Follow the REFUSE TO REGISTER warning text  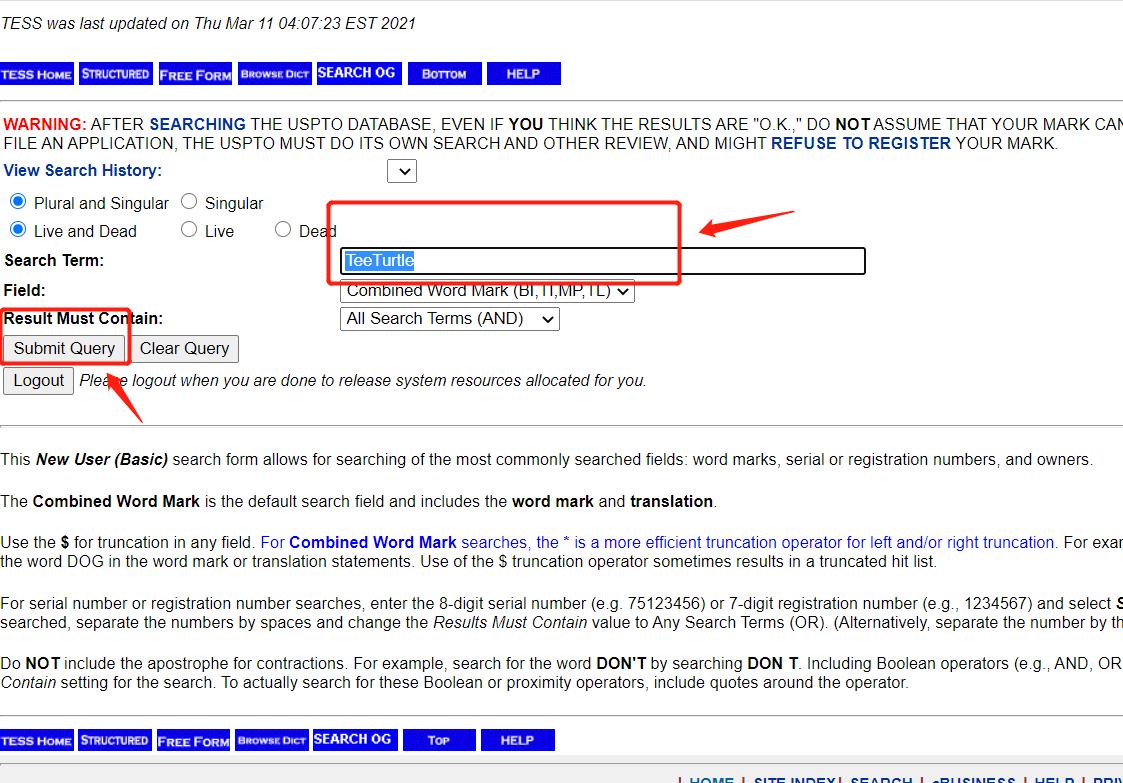click(x=861, y=143)
